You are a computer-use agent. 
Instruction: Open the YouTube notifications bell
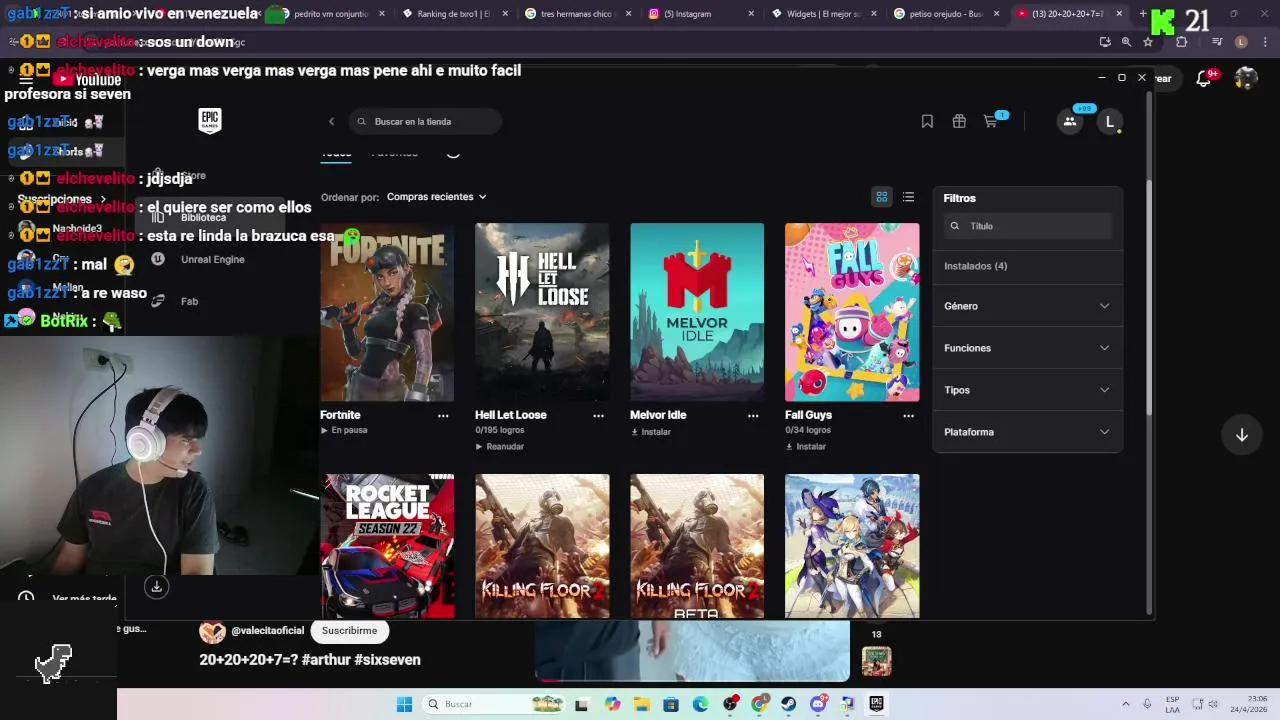coord(1205,78)
